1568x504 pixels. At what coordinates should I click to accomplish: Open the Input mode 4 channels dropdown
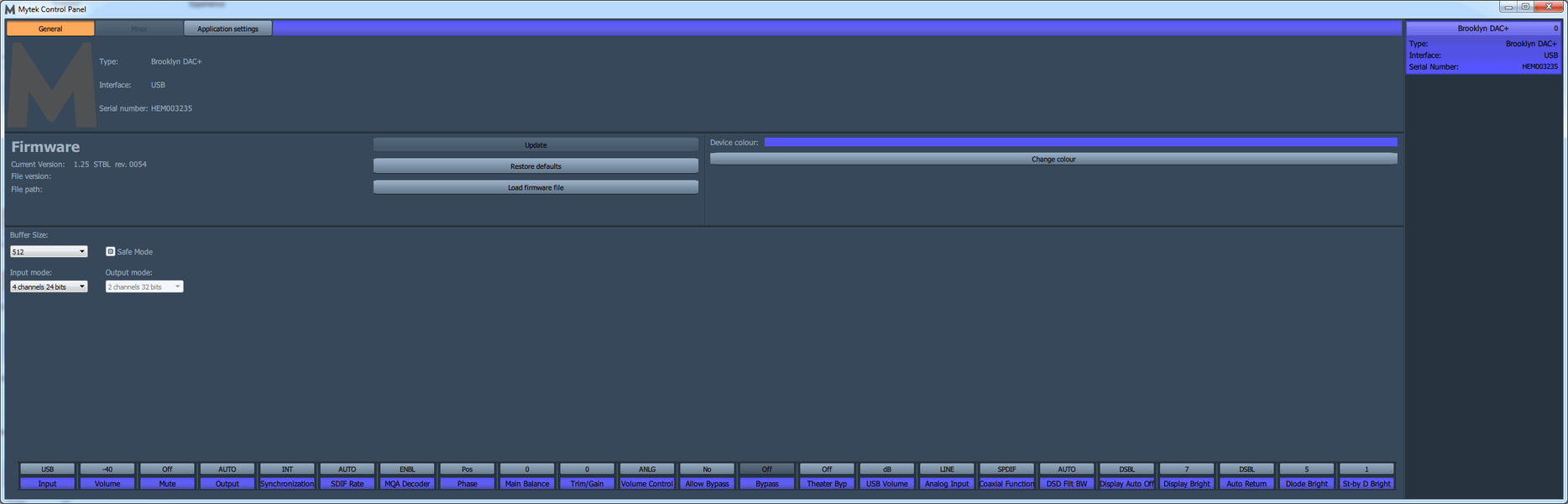(x=49, y=286)
